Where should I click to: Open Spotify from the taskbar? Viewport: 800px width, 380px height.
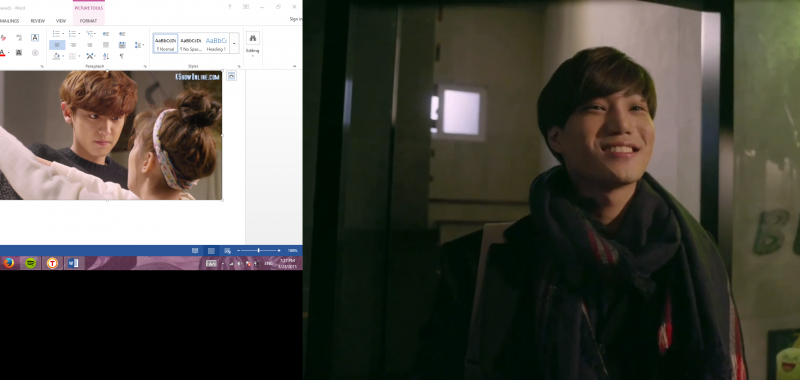(31, 263)
